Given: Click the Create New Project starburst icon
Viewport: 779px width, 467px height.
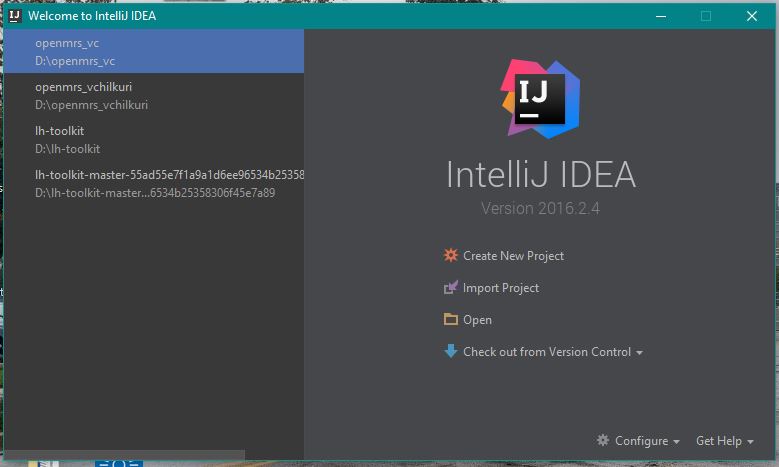Looking at the screenshot, I should point(451,255).
